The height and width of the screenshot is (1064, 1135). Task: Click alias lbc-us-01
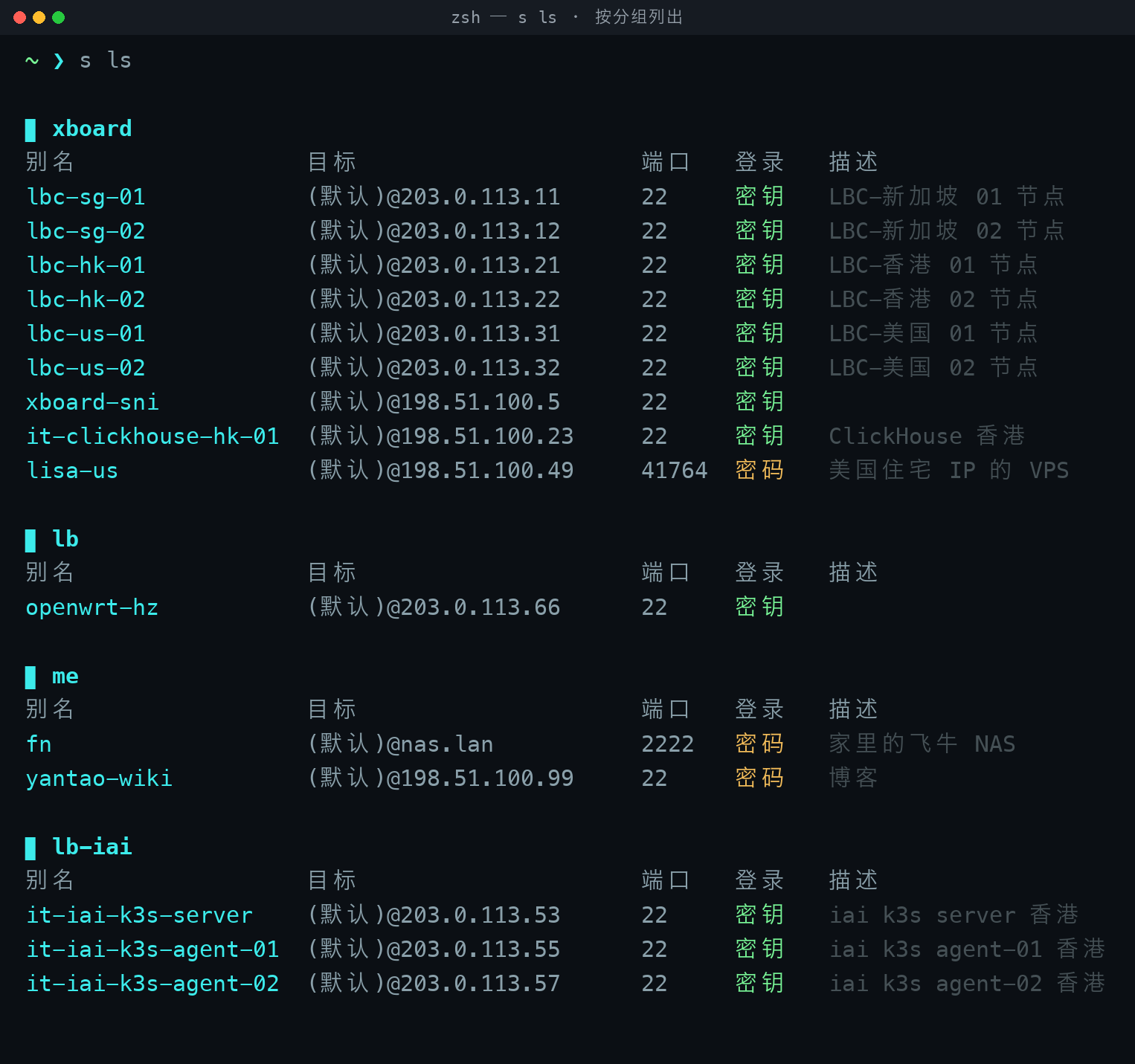[x=86, y=334]
